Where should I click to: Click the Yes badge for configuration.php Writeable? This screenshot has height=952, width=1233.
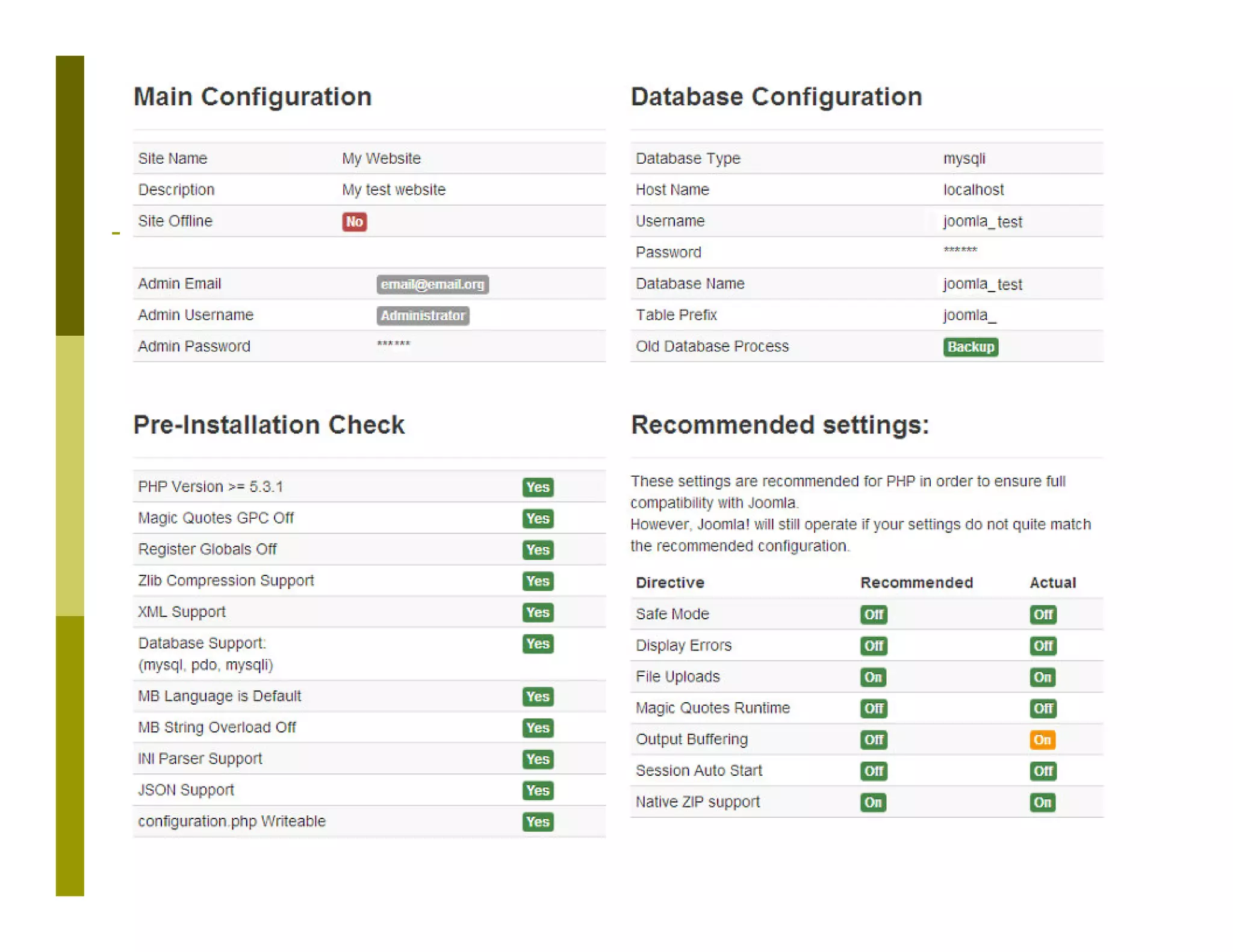[x=537, y=821]
